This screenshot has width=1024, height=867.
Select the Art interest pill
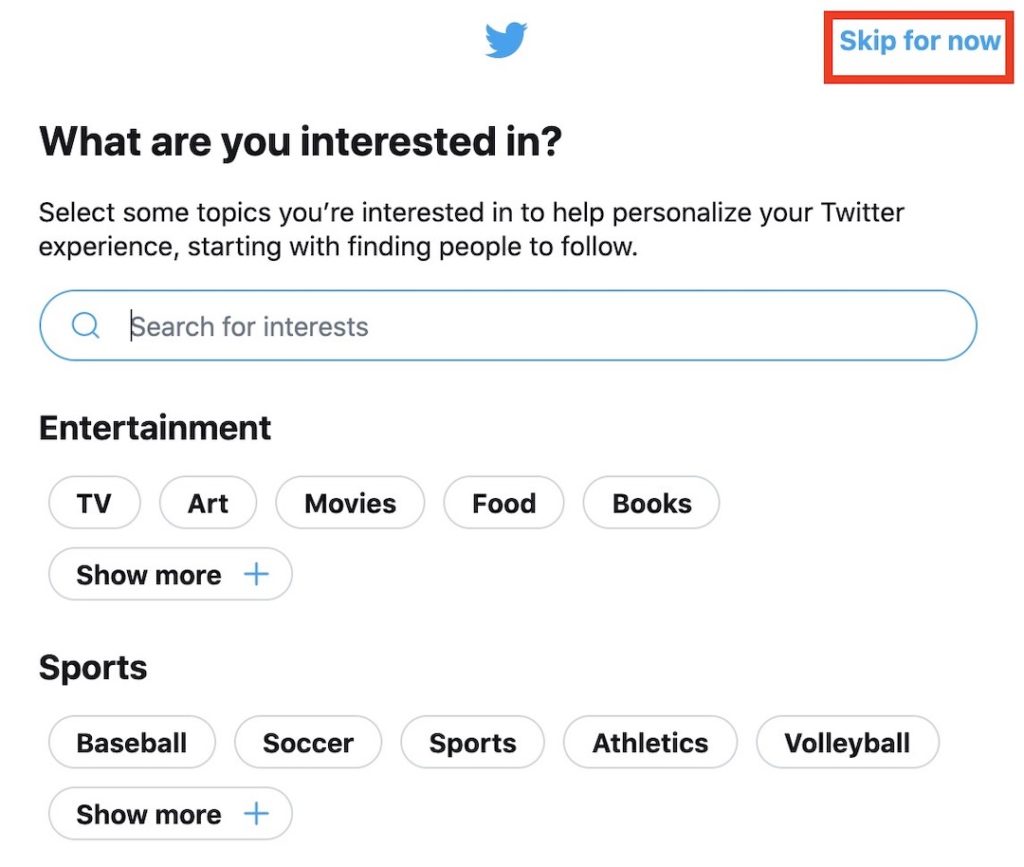(208, 503)
